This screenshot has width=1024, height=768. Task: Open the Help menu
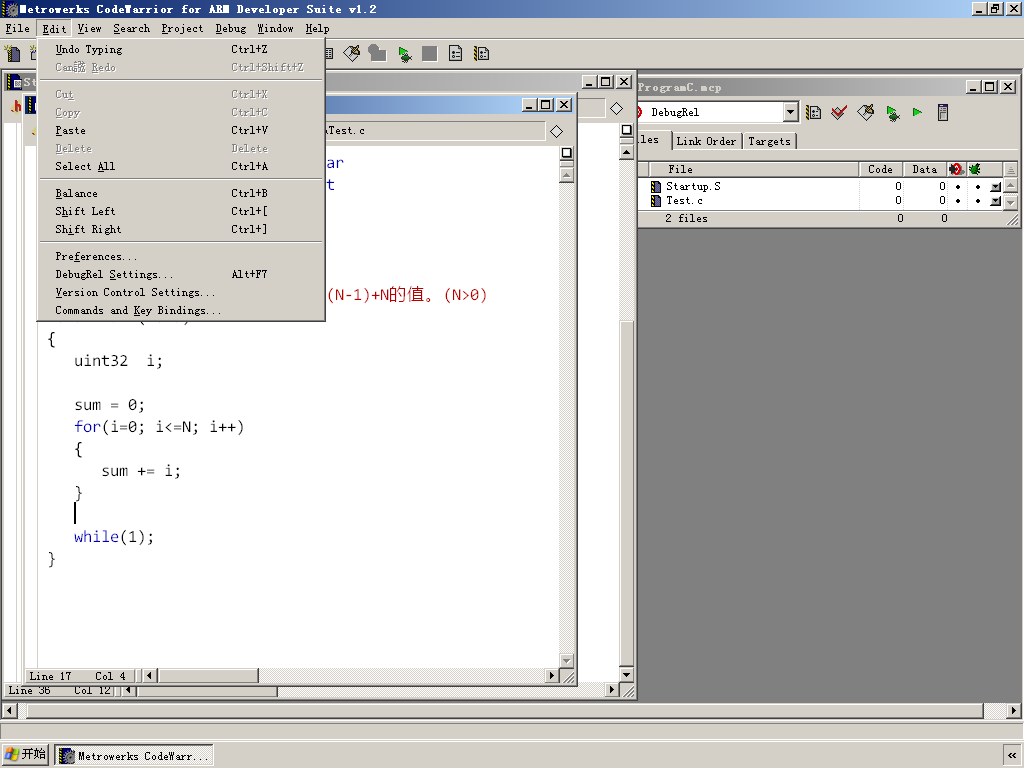point(317,29)
